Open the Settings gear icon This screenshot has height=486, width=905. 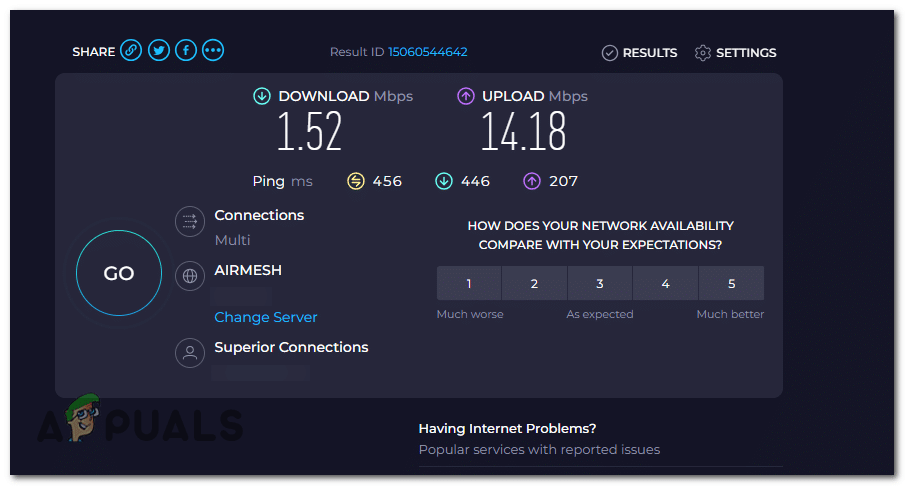point(703,53)
